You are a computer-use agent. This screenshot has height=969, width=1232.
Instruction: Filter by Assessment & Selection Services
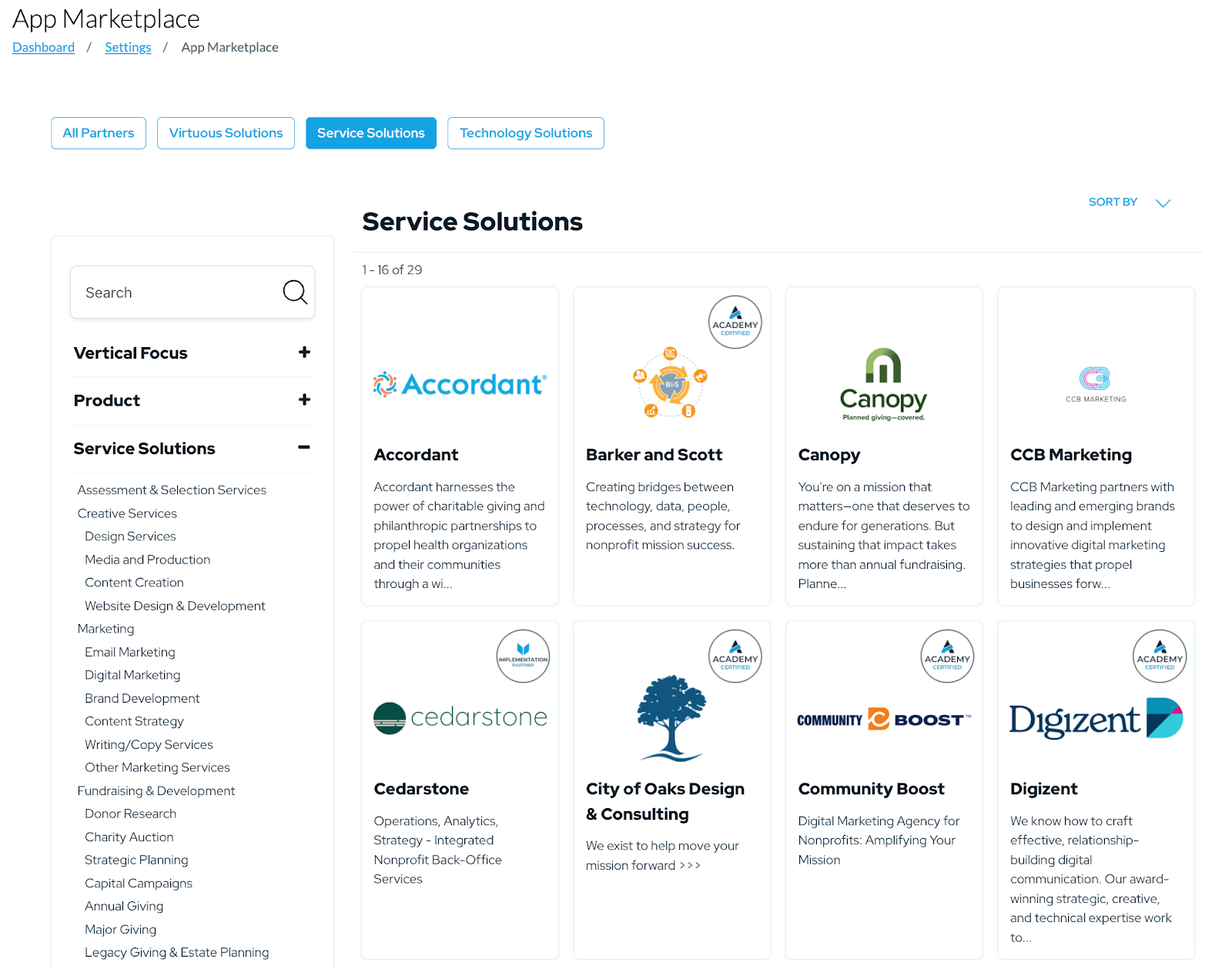coord(172,490)
